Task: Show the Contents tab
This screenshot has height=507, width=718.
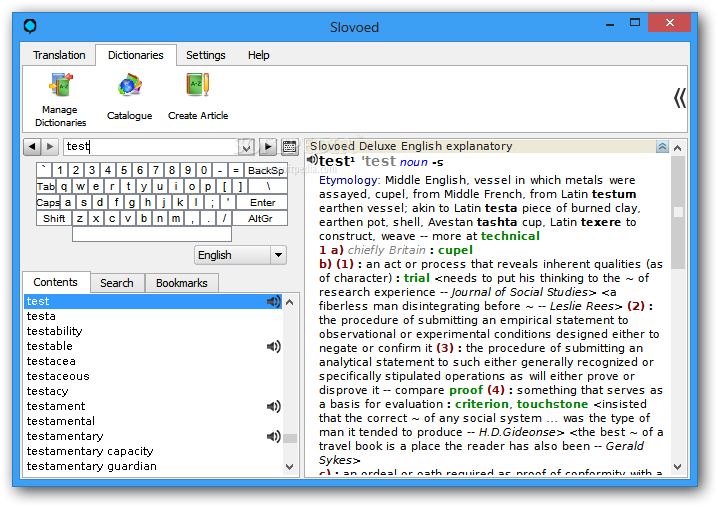Action: 55,282
